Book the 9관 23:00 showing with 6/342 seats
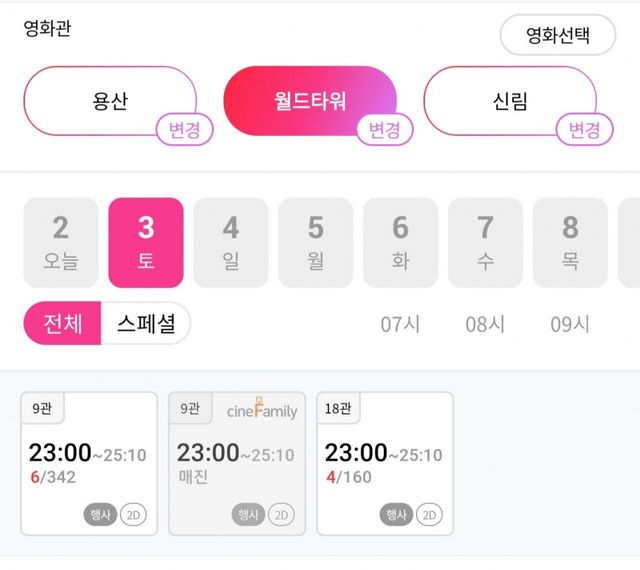 [x=89, y=463]
